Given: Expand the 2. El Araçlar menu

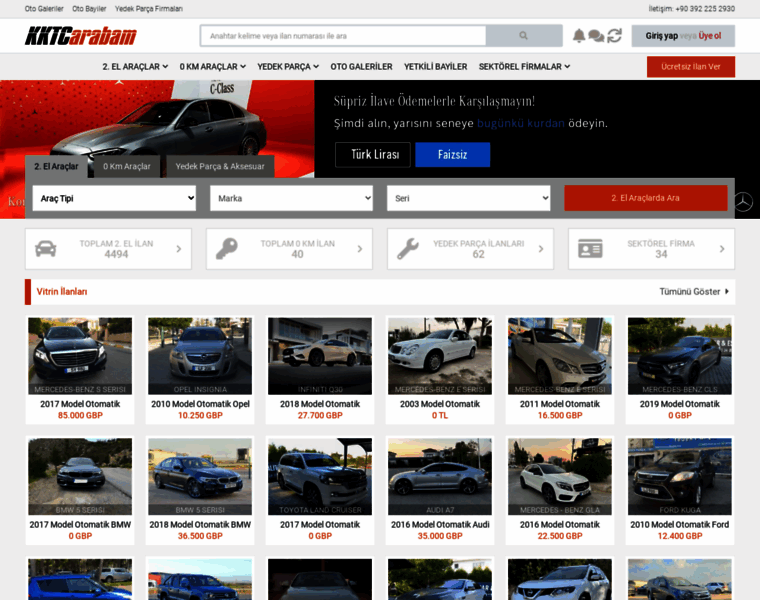Looking at the screenshot, I should coord(135,67).
